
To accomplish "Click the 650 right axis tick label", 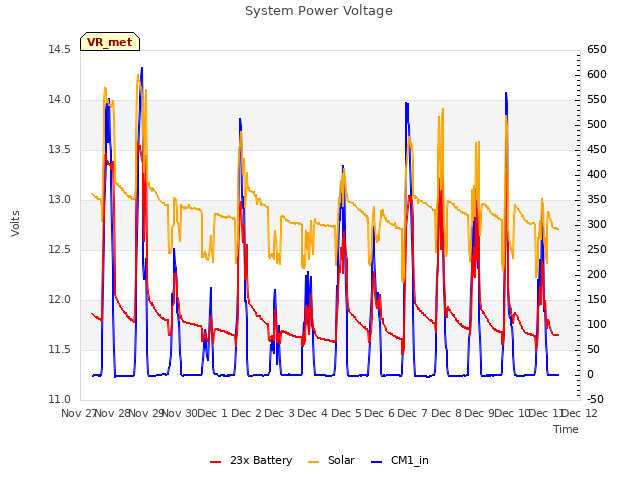I will pos(597,50).
